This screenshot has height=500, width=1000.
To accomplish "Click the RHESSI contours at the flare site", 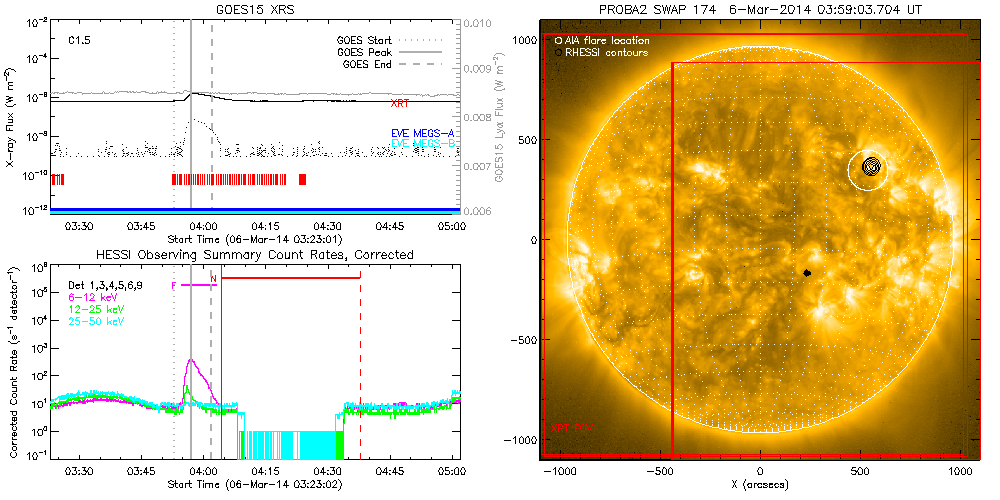I will (871, 167).
